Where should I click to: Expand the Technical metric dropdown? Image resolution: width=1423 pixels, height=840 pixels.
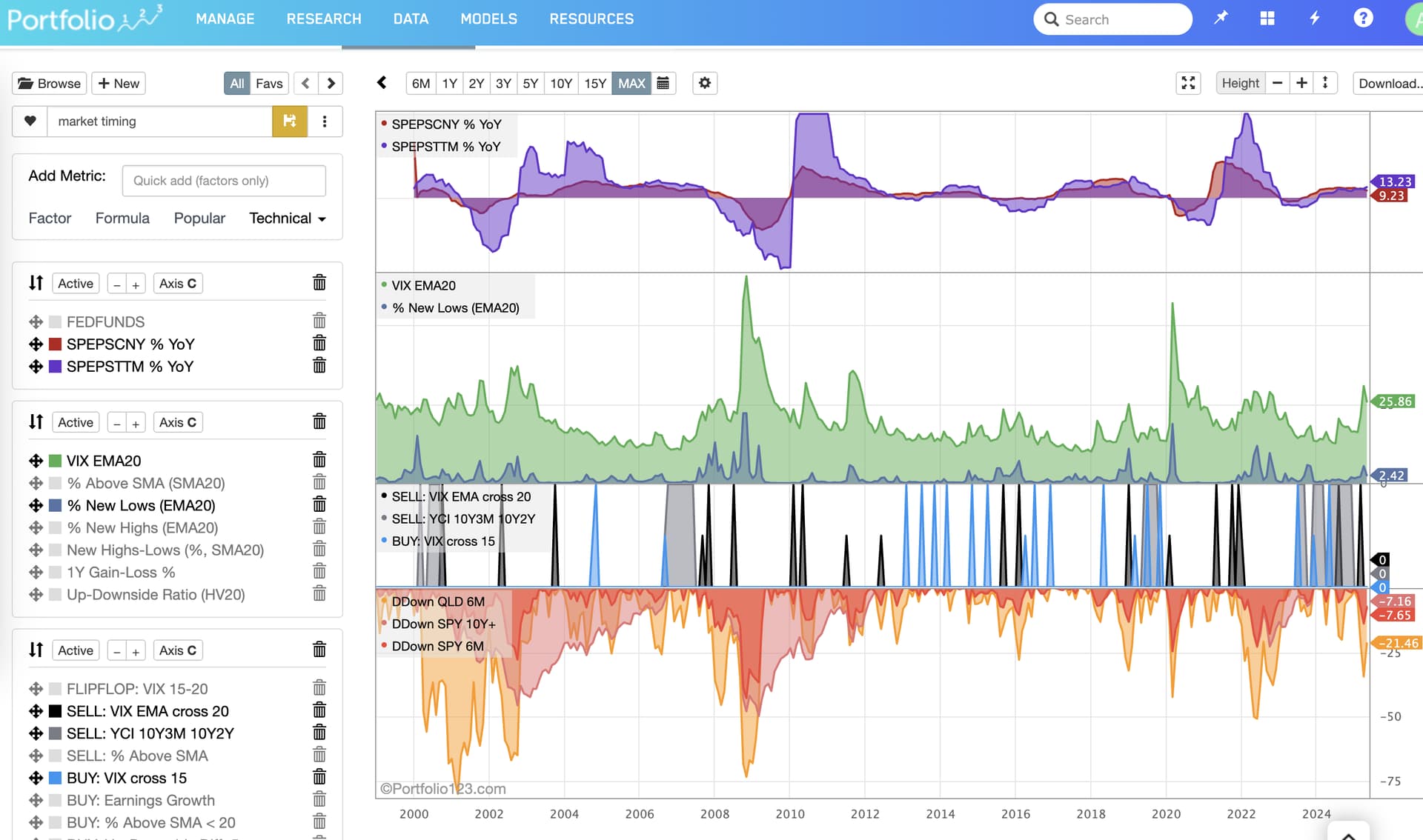tap(288, 219)
